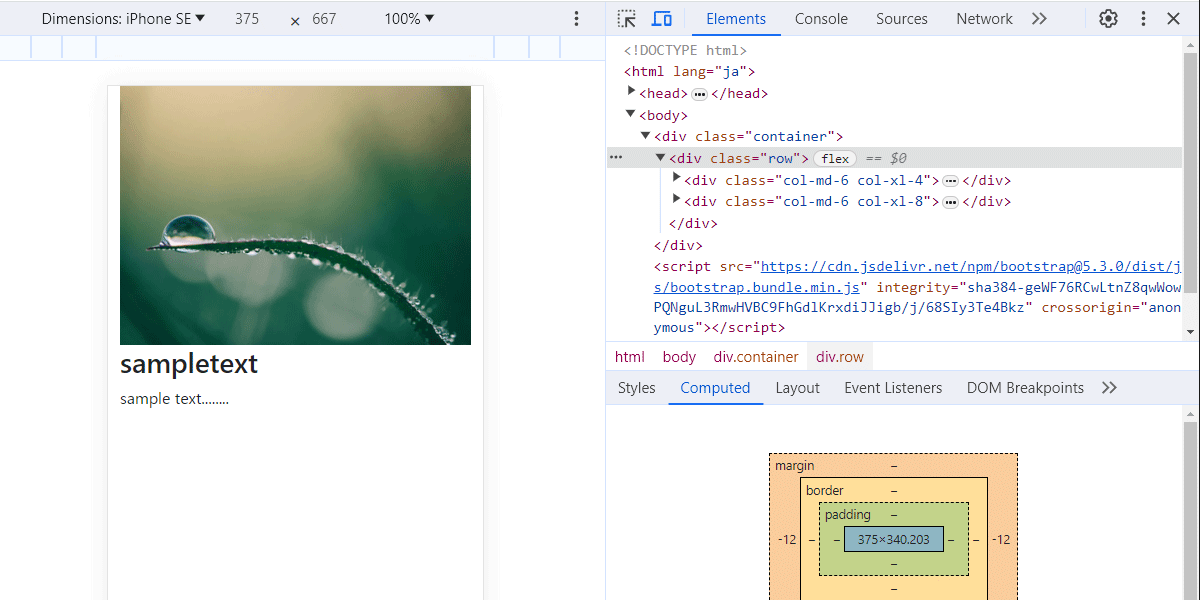Collapse the body element node
Screen dimensions: 1200x600
coord(631,114)
